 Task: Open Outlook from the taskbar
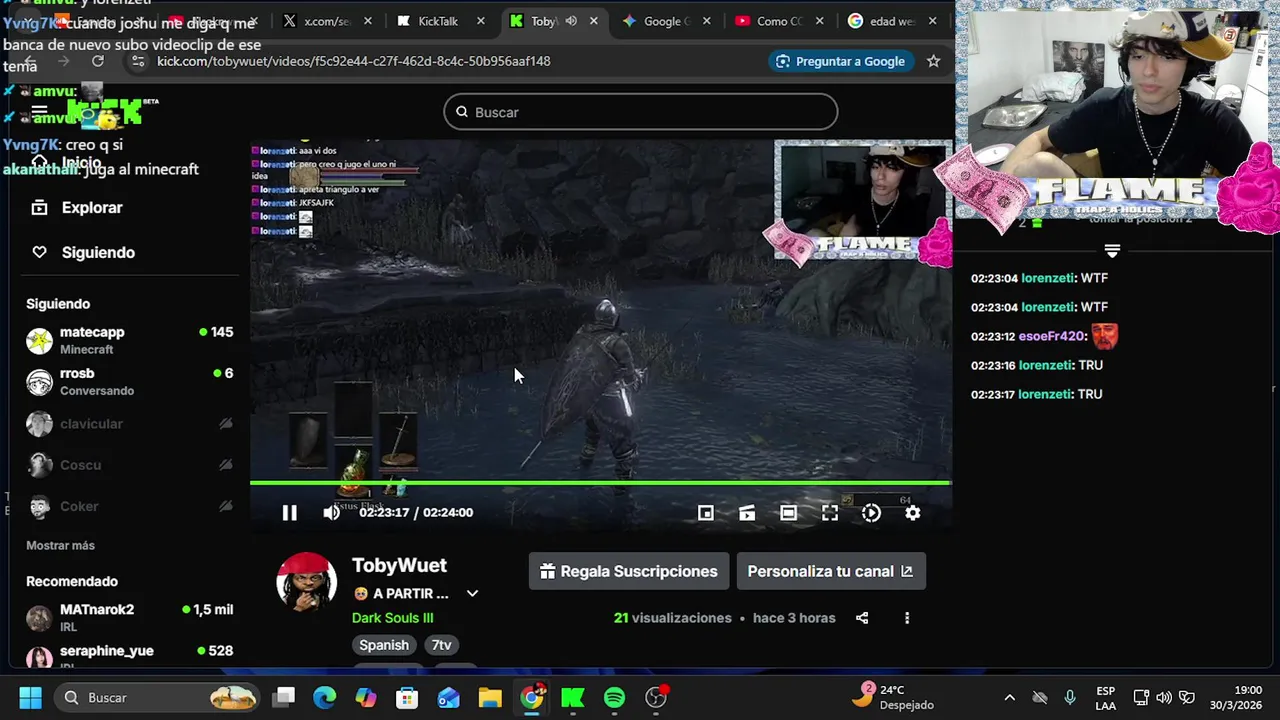(x=448, y=697)
